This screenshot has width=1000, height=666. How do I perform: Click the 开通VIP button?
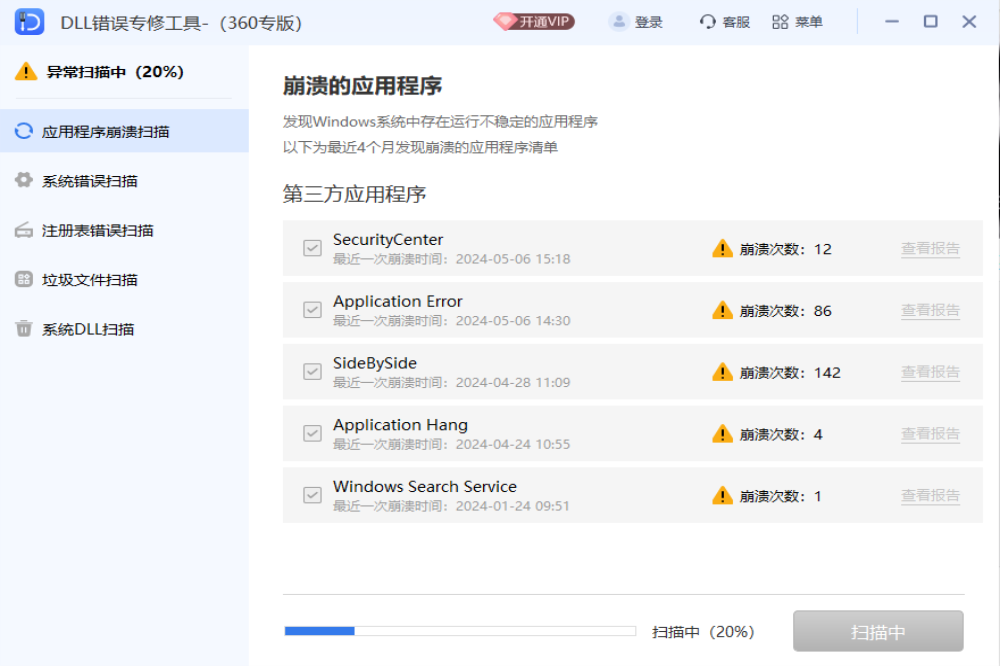[533, 19]
